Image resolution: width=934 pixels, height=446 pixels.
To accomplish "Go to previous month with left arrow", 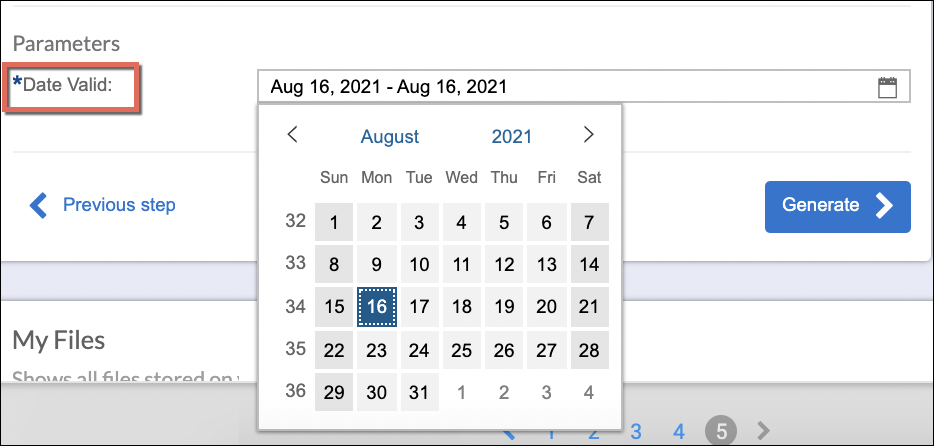I will (x=292, y=135).
